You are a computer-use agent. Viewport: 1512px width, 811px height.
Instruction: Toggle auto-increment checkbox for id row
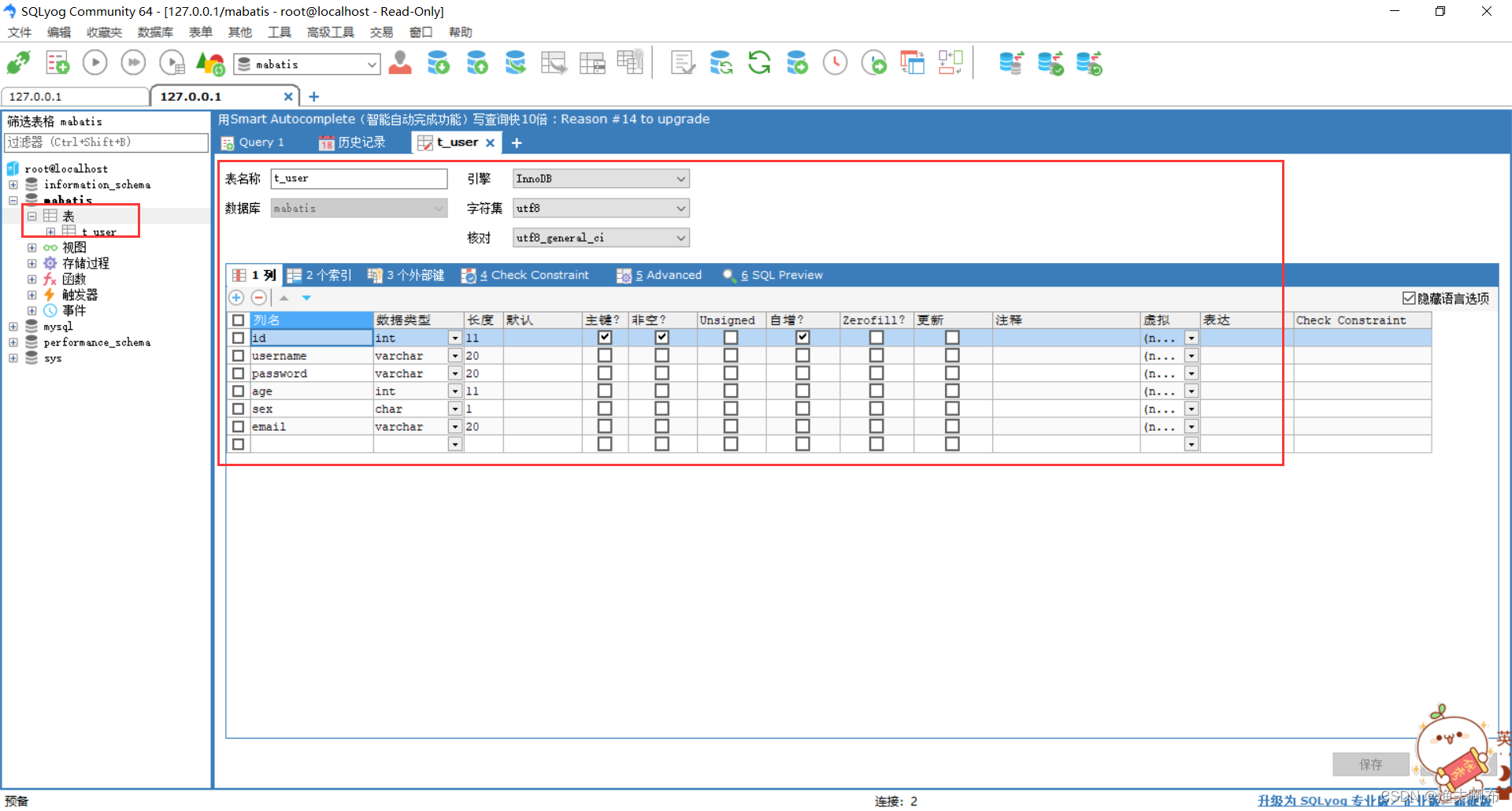802,337
